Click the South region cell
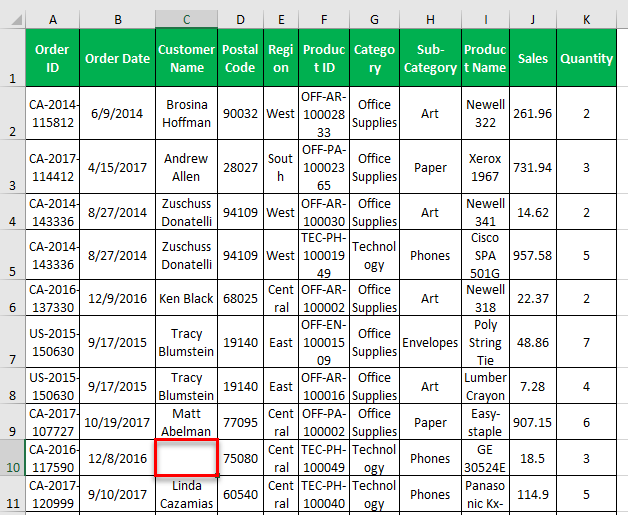Screen dimensions: 628x515 click(x=281, y=167)
